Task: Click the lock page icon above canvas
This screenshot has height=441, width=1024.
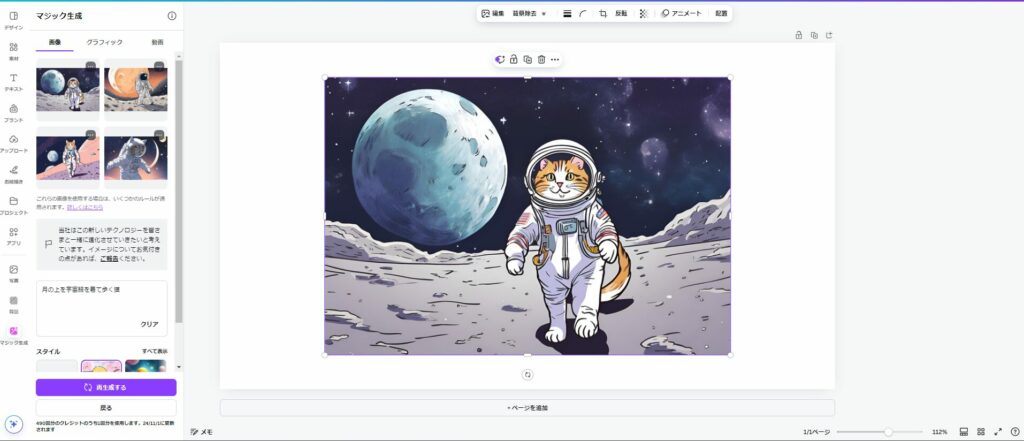Action: coord(798,35)
